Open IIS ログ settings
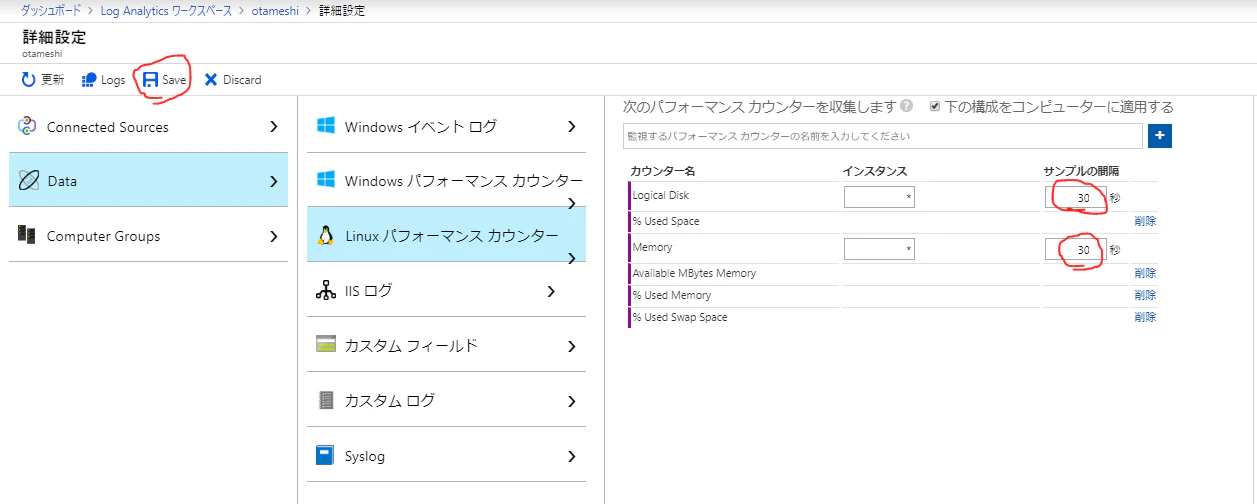Screen dimensions: 1257x504 tap(446, 291)
